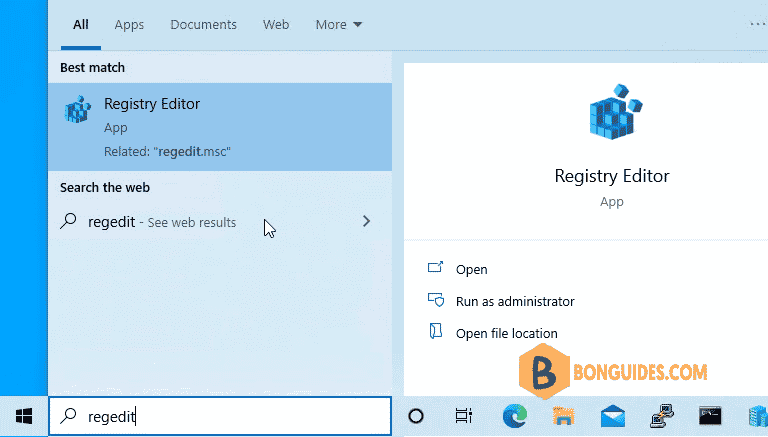Screen dimensions: 768x437
Task: Click the Open icon in the preview pane
Action: 435,267
